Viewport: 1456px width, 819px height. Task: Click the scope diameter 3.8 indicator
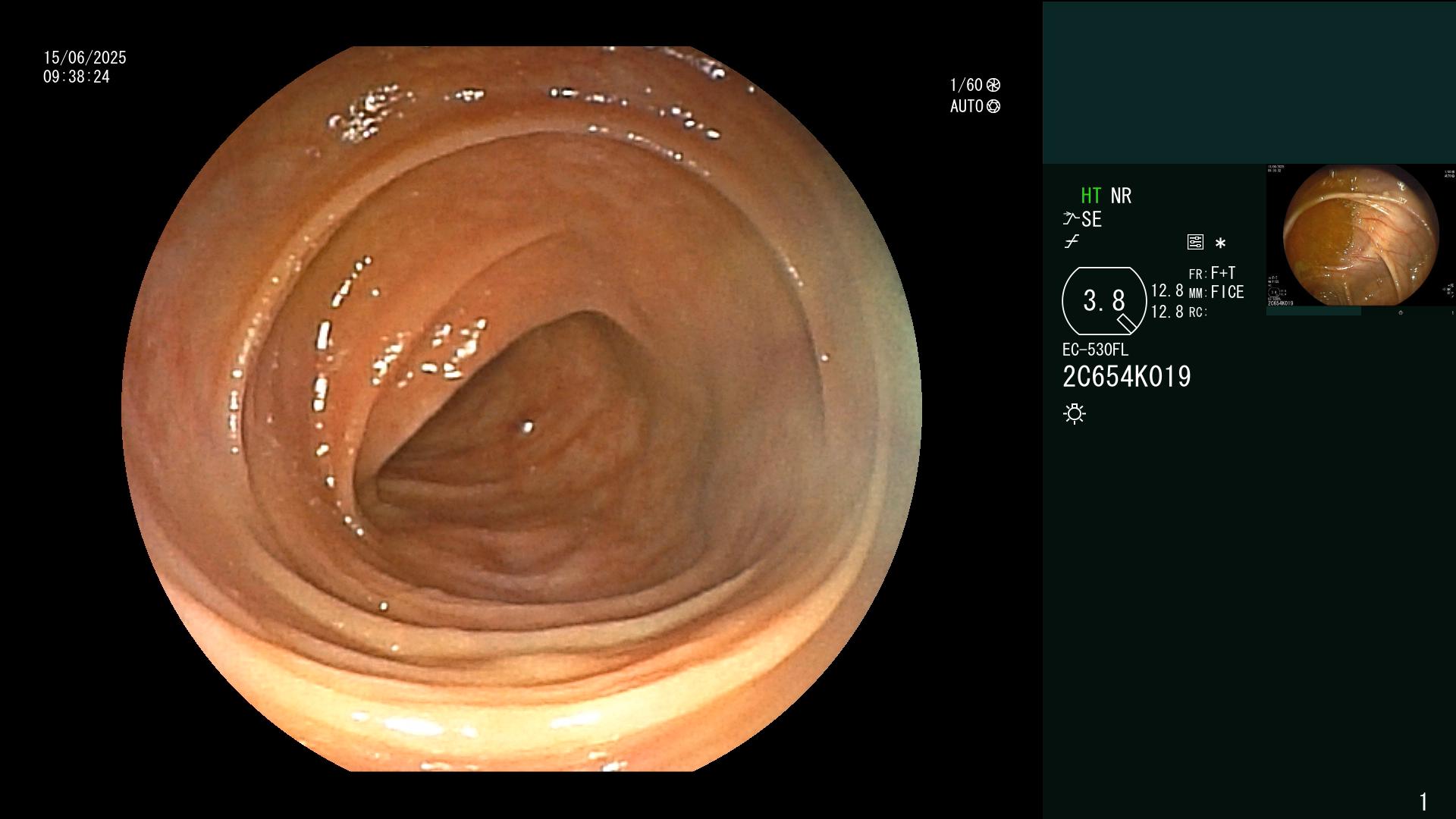pos(1104,301)
